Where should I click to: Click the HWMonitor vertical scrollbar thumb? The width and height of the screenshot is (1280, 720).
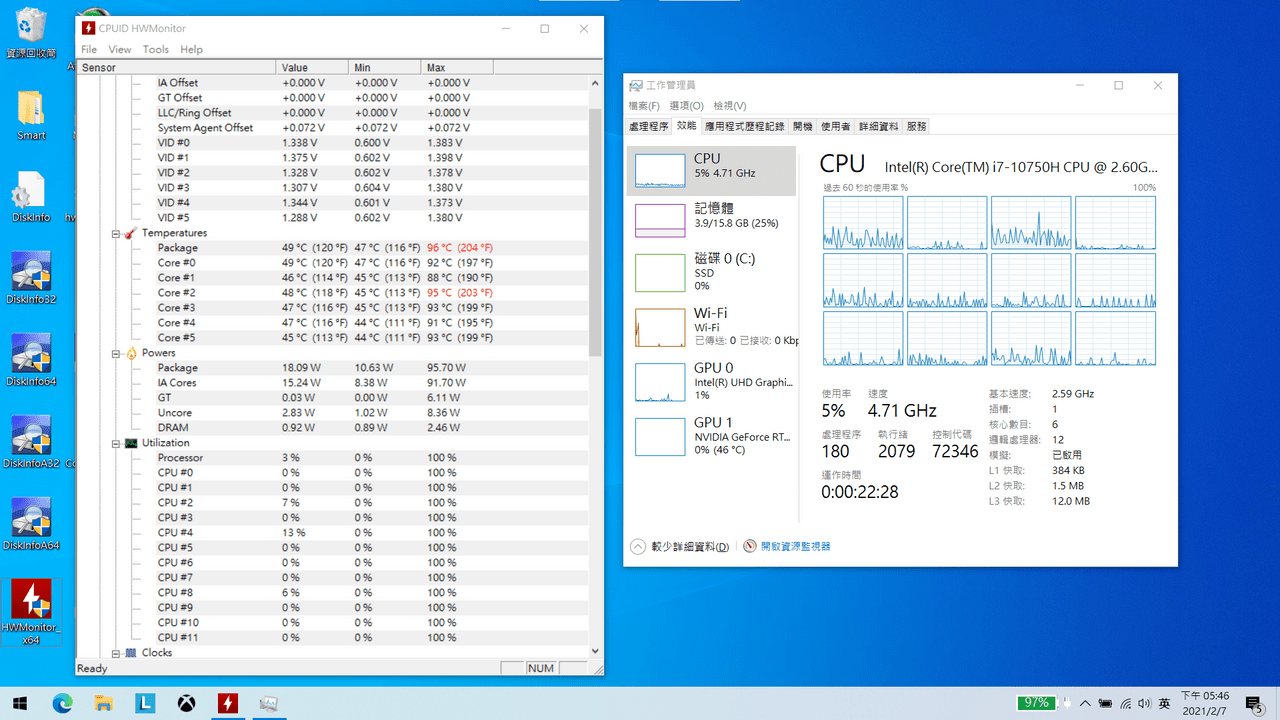[596, 232]
